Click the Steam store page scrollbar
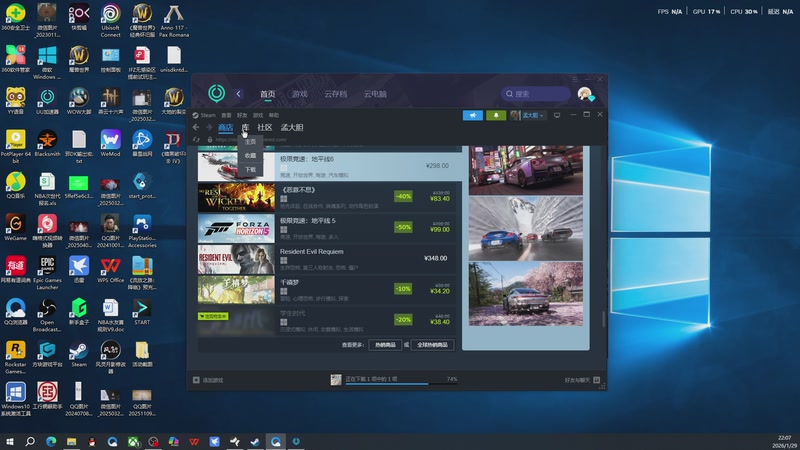The image size is (800, 450). (604, 319)
